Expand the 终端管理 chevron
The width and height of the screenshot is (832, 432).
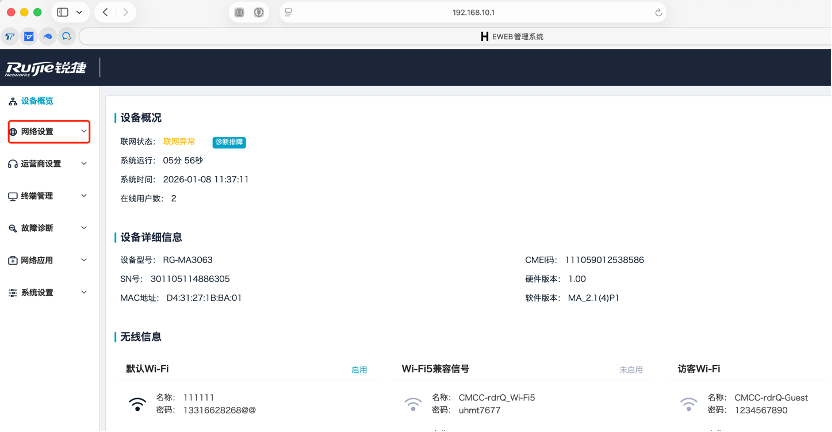click(83, 196)
